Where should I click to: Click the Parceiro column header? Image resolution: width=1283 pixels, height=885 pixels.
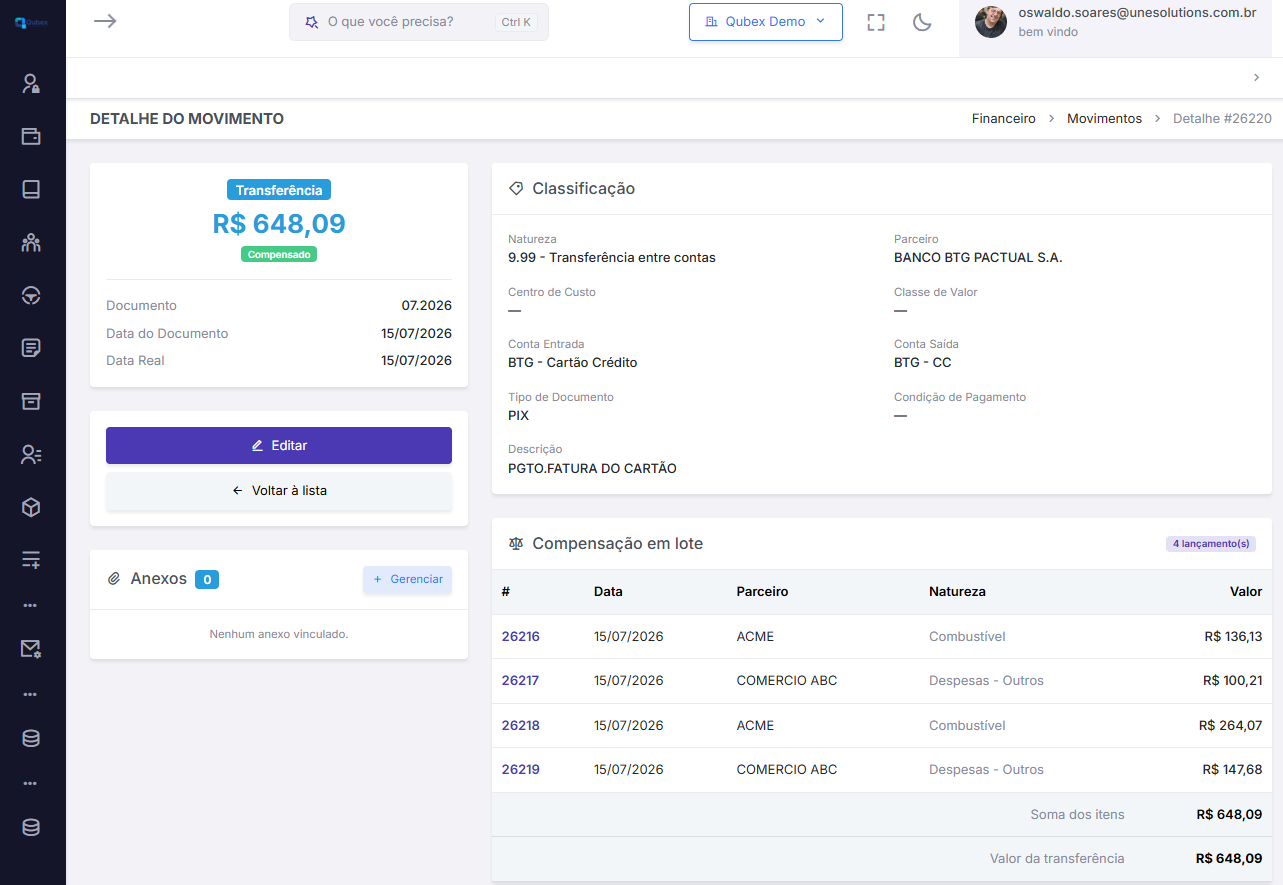762,591
